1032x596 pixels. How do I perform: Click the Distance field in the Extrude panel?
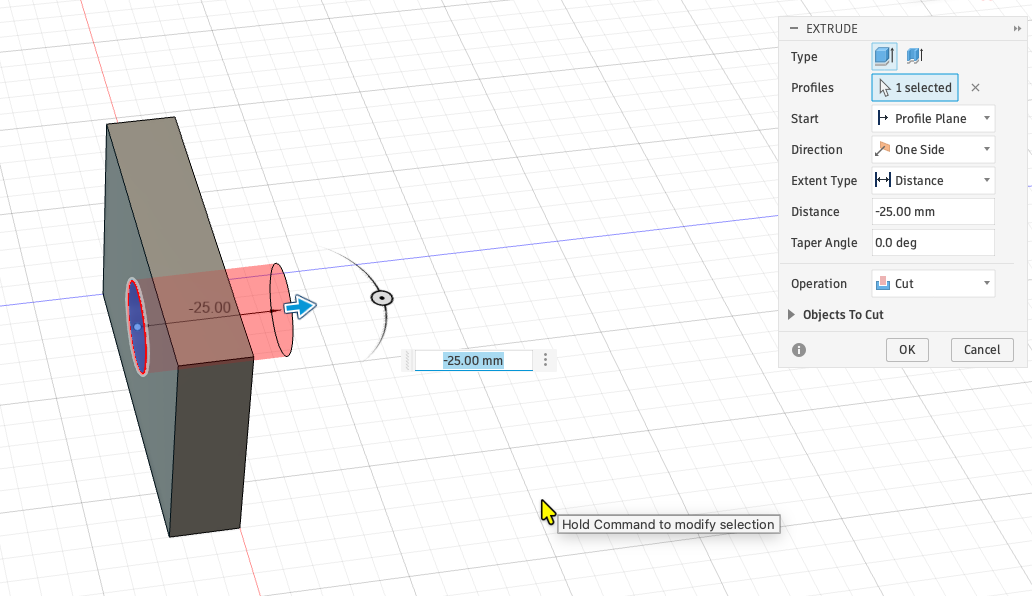coord(933,211)
